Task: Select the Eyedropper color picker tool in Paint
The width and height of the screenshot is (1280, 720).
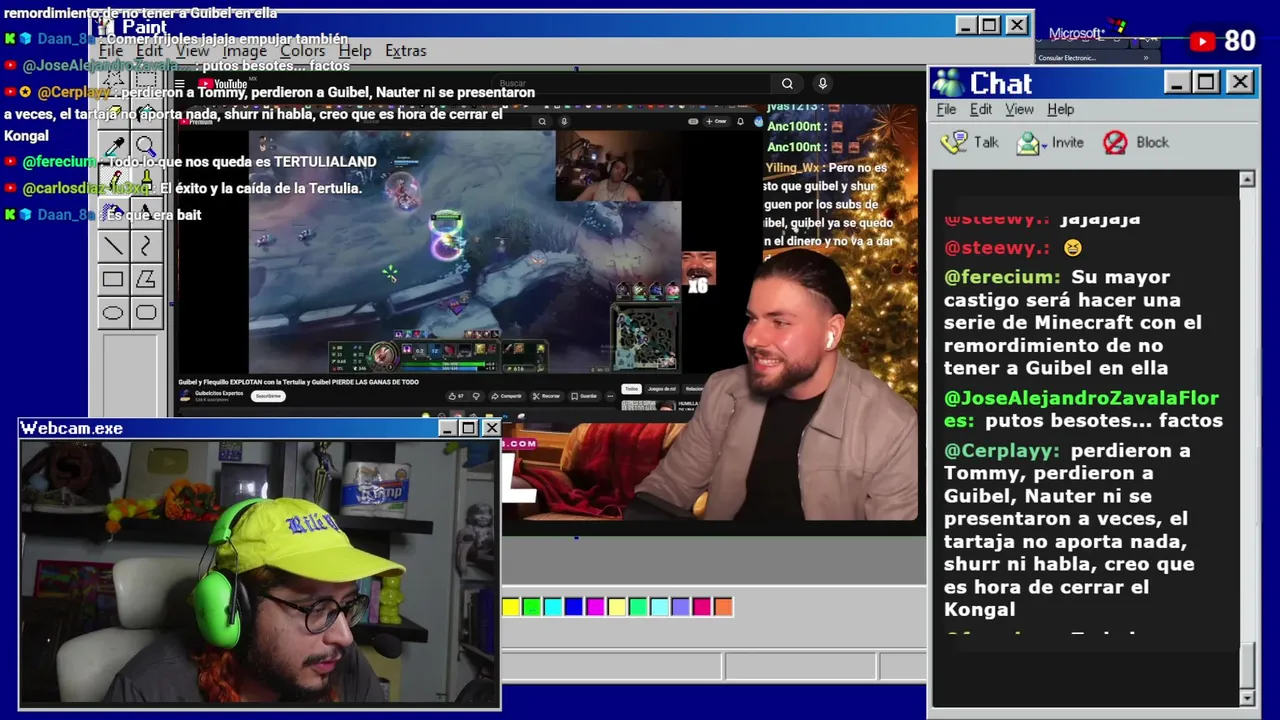Action: click(113, 146)
